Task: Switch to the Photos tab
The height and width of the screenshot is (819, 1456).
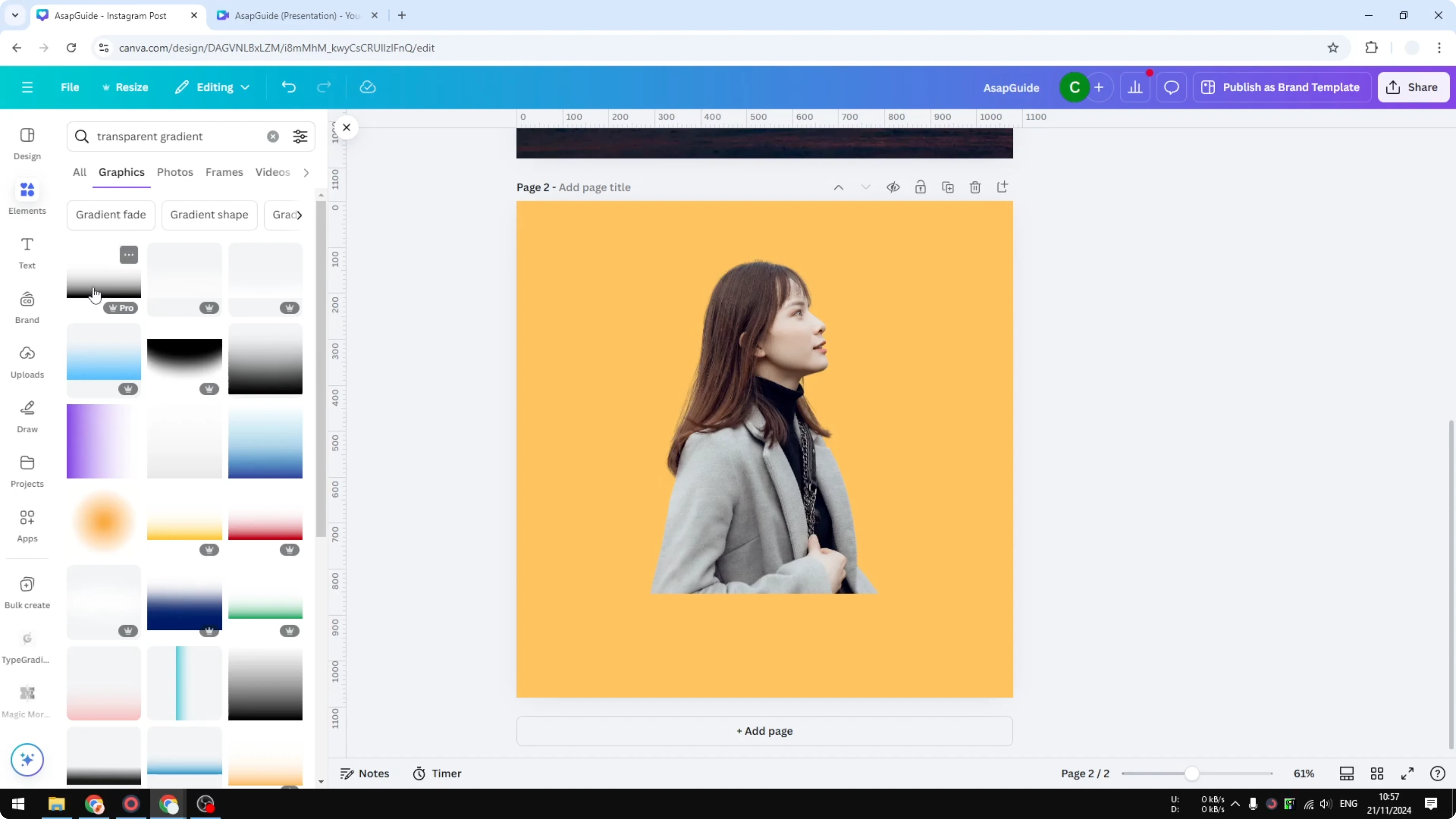Action: coord(174,173)
